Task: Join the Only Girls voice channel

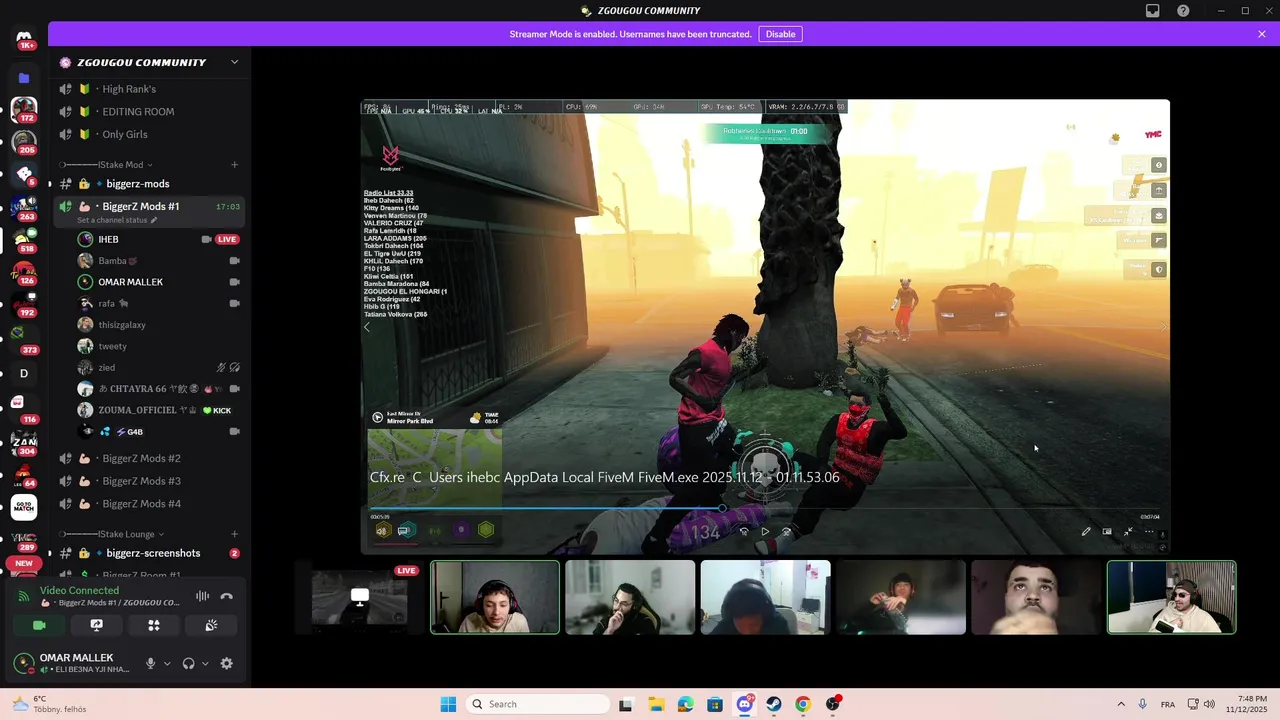Action: pyautogui.click(x=150, y=134)
